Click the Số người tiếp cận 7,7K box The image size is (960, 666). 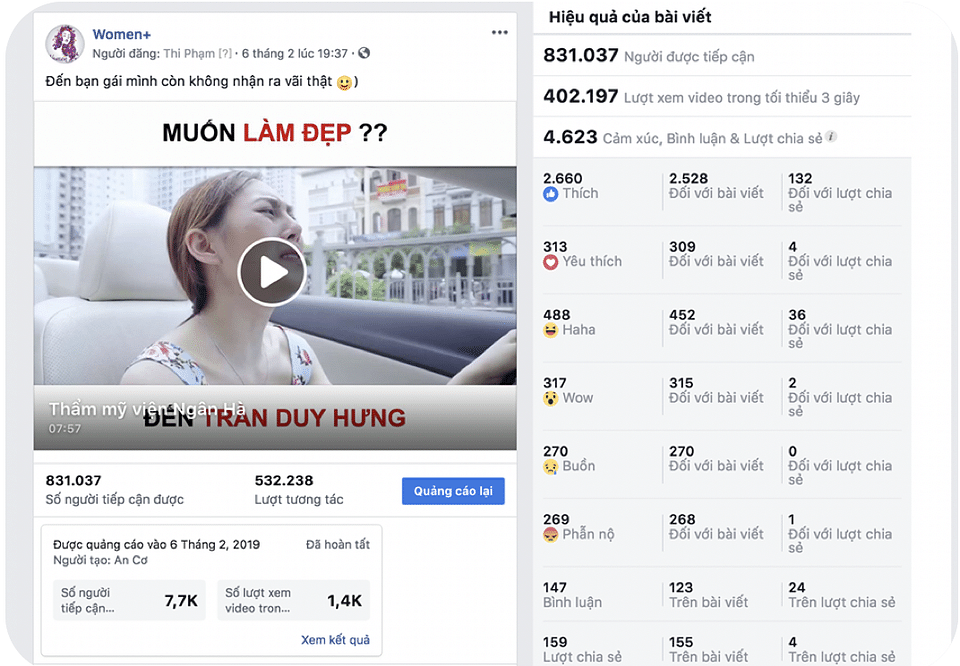click(129, 601)
